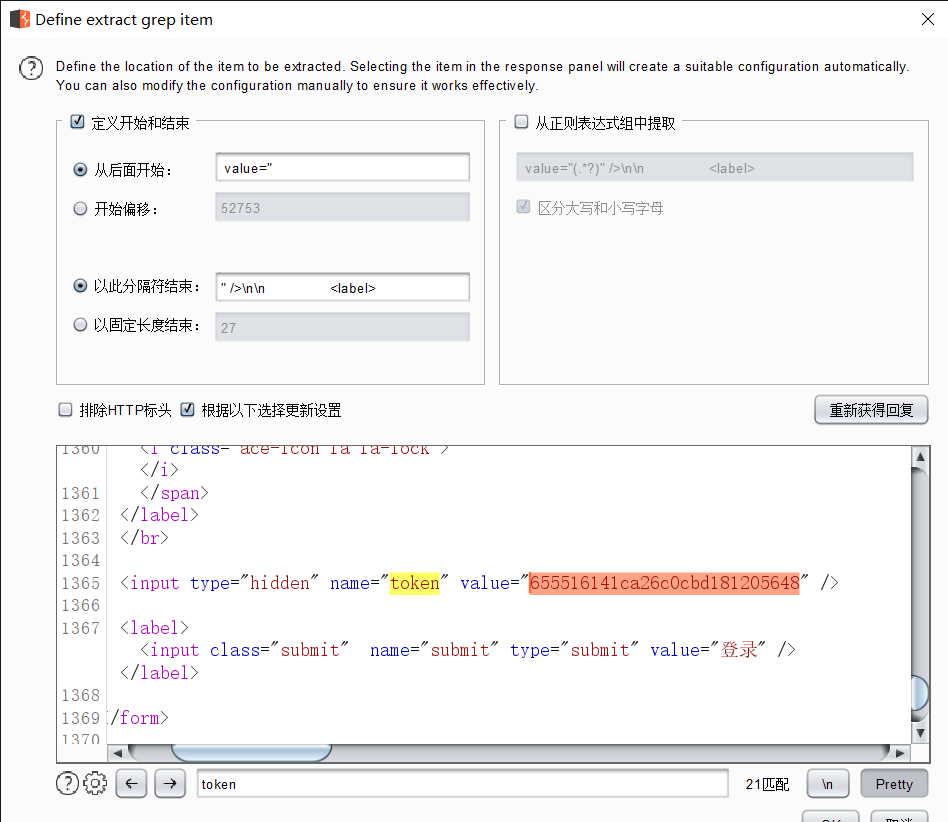Click the end delimiter input field

click(342, 287)
